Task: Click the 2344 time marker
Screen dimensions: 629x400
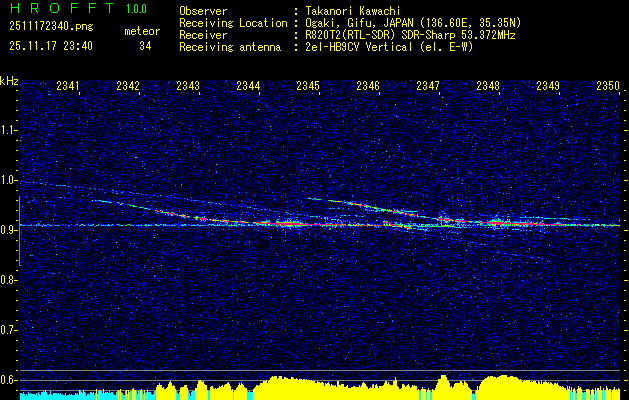Action: (x=248, y=86)
